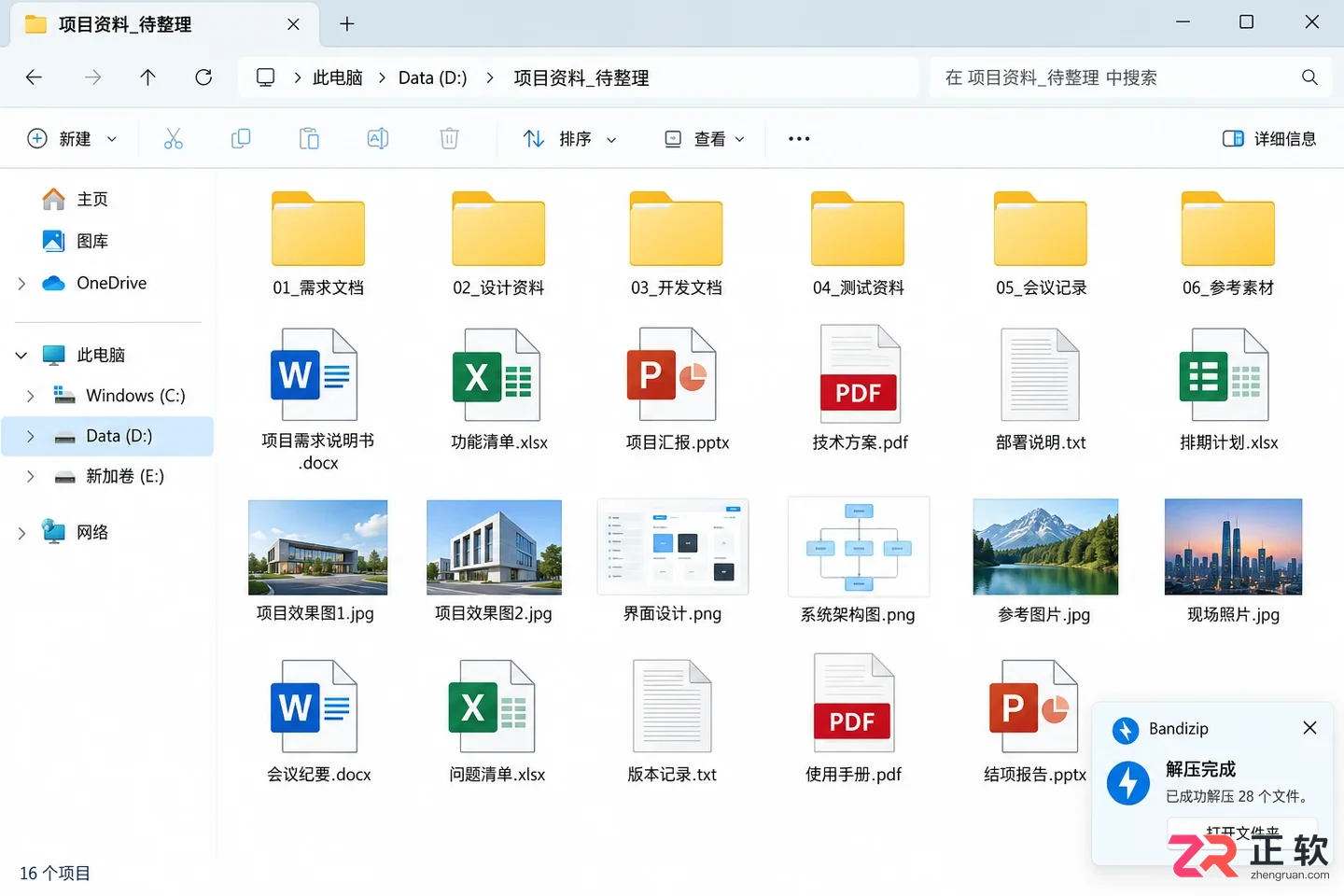Expand chevron after Data (D:) in address bar
Viewport: 1344px width, 896px height.
[490, 77]
